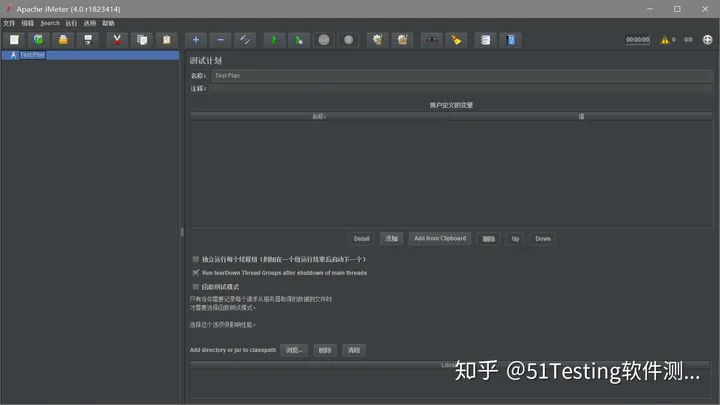This screenshot has width=720, height=405.
Task: Click the Stop test round icon
Action: pos(324,40)
